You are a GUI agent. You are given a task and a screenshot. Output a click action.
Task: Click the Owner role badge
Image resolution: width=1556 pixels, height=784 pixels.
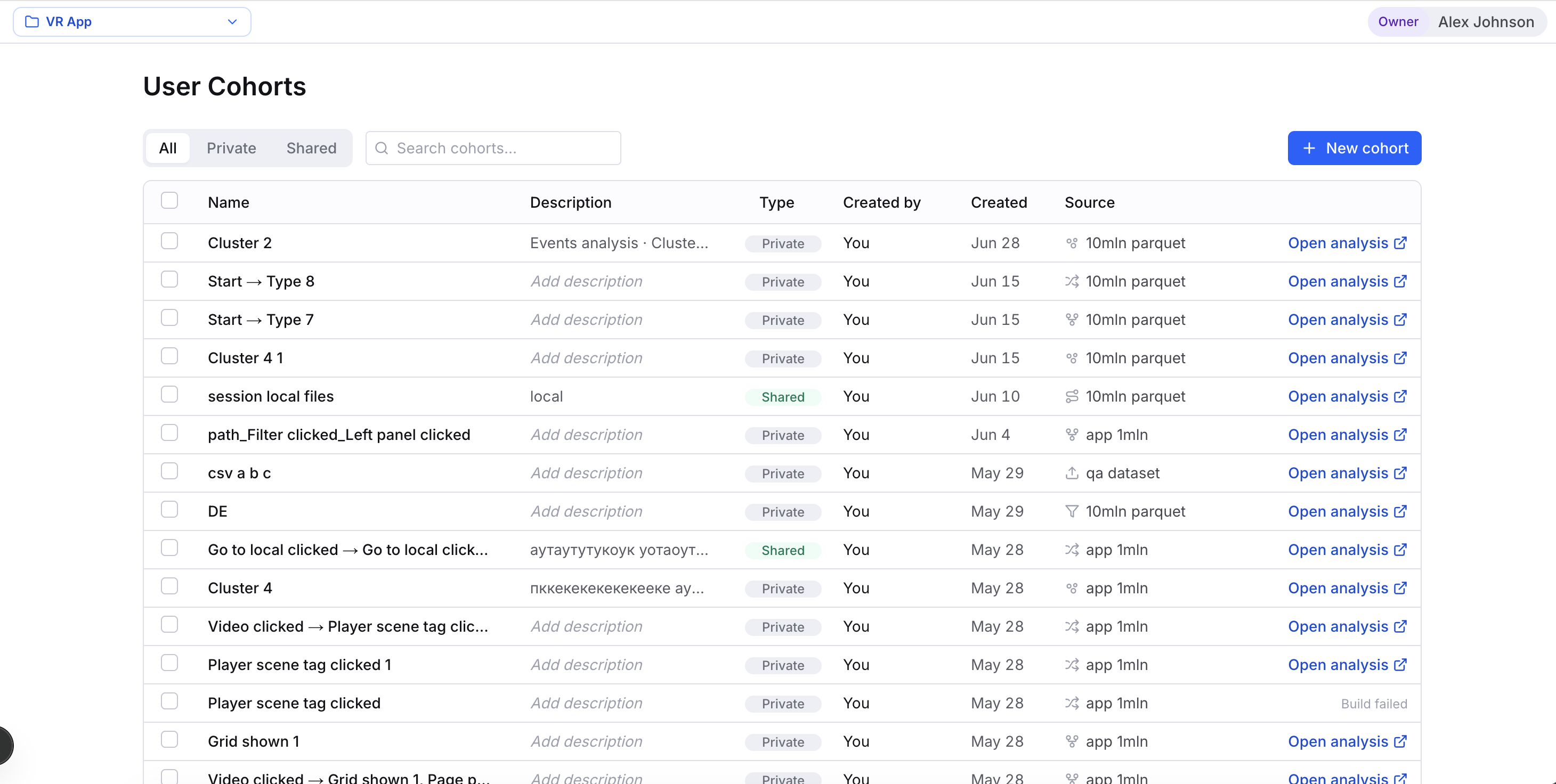tap(1398, 22)
